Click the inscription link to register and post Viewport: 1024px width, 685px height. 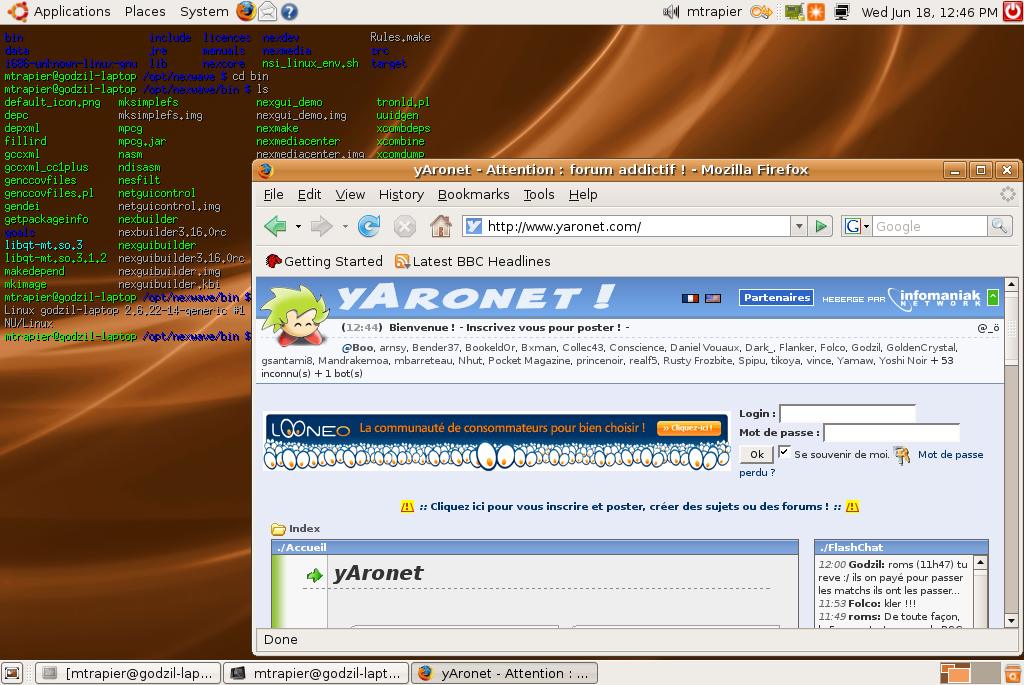coord(630,507)
